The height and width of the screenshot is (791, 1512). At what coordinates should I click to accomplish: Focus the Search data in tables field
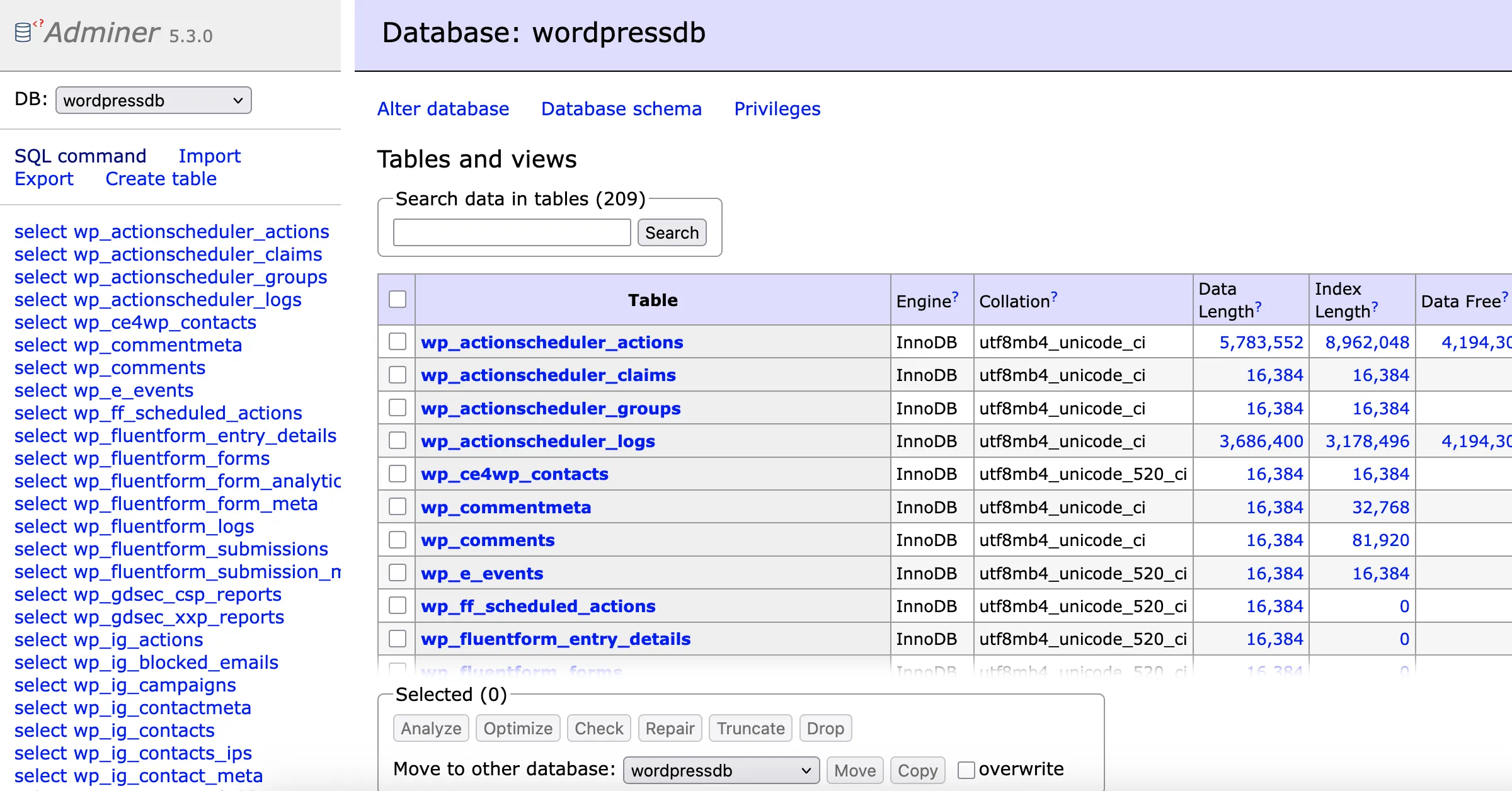click(512, 232)
